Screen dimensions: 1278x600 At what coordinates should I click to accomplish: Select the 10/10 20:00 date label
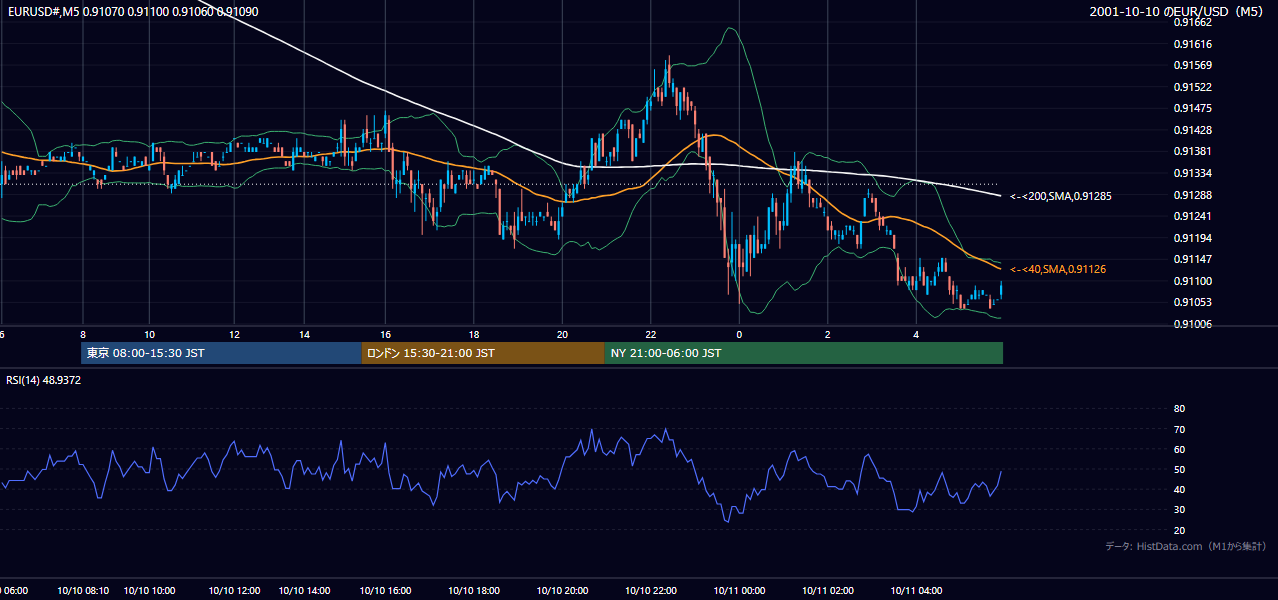point(562,591)
